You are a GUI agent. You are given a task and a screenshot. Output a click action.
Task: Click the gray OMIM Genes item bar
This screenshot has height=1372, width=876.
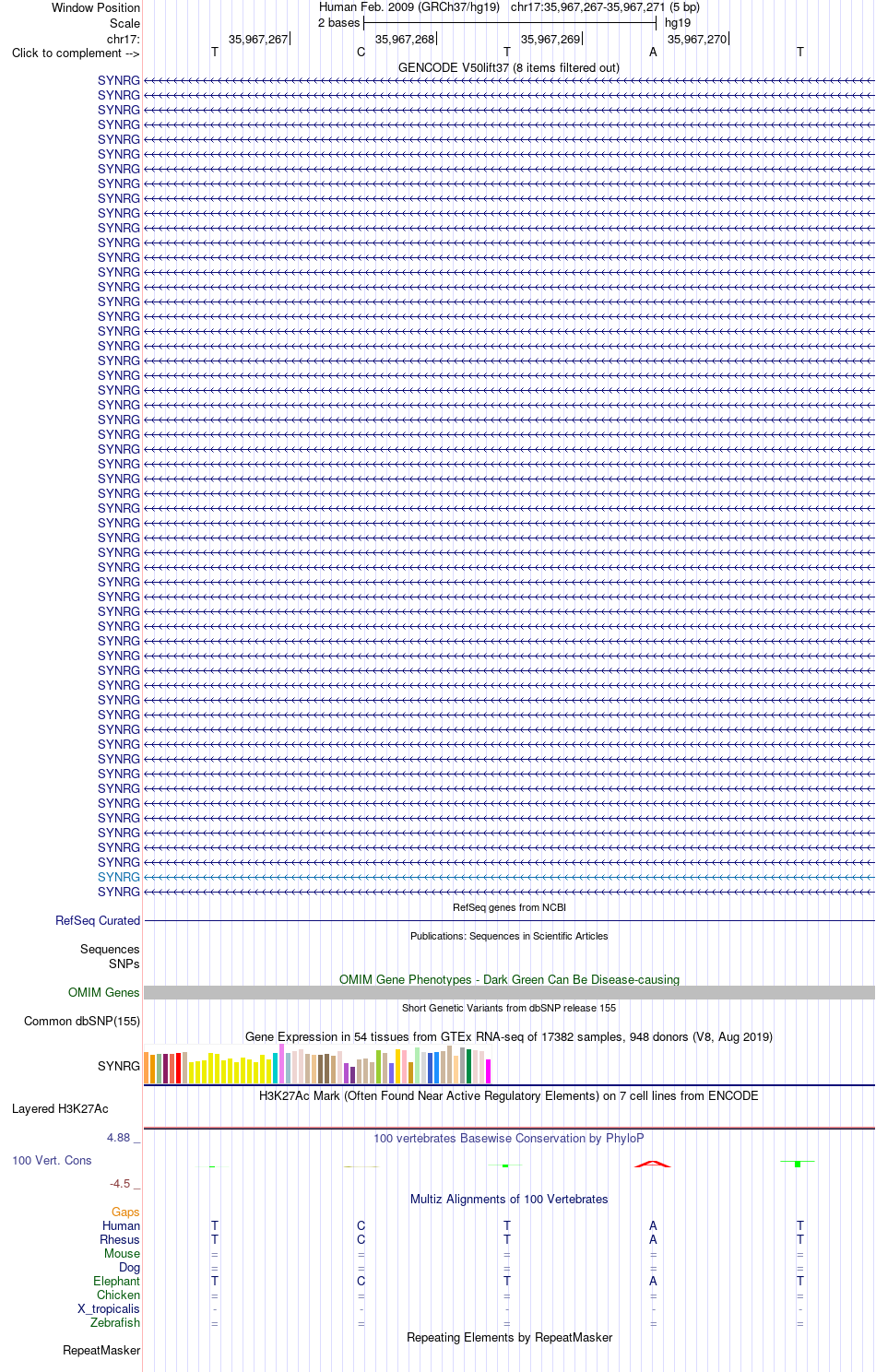click(509, 992)
